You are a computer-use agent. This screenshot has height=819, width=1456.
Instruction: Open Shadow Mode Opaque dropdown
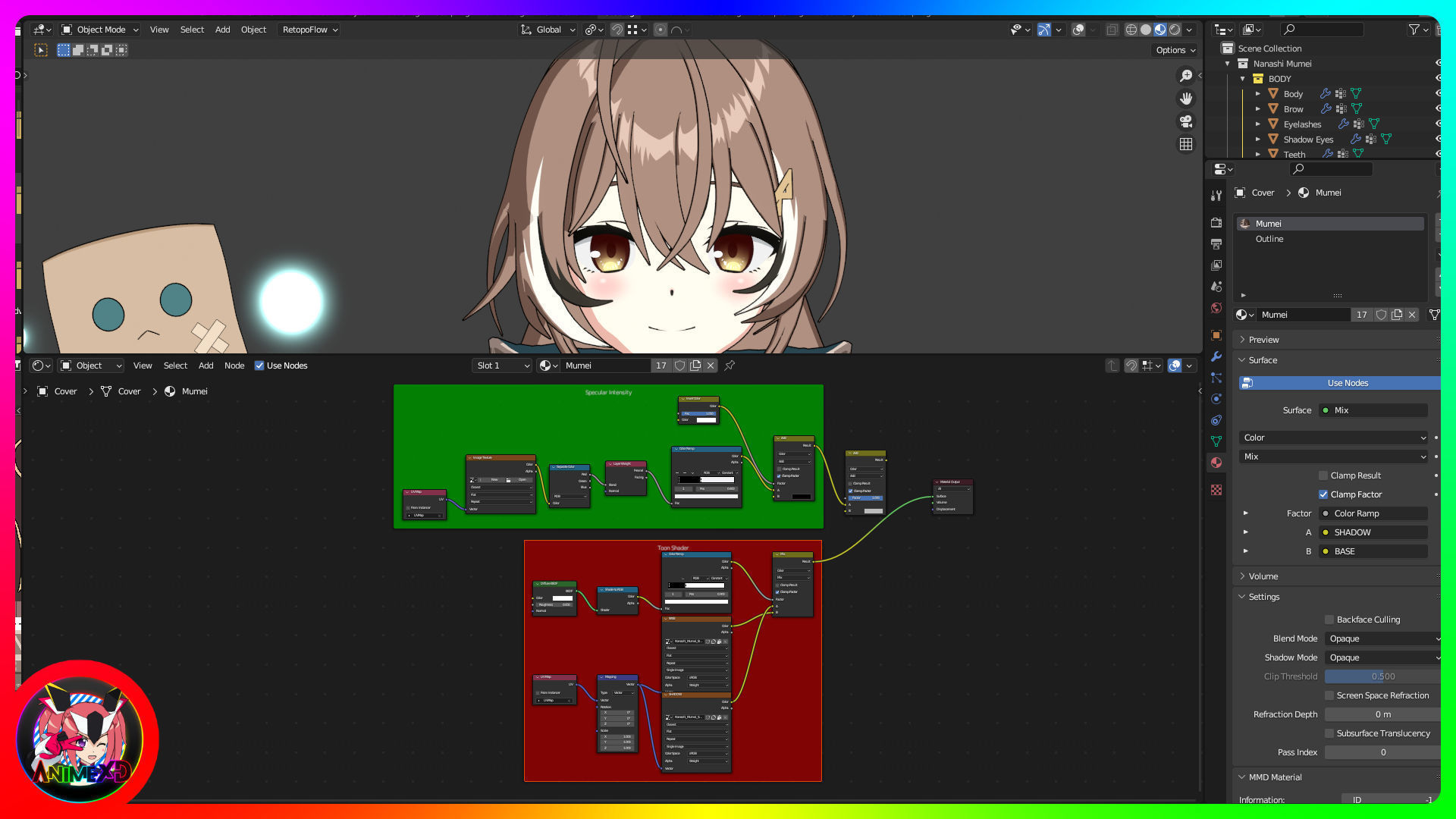point(1382,657)
